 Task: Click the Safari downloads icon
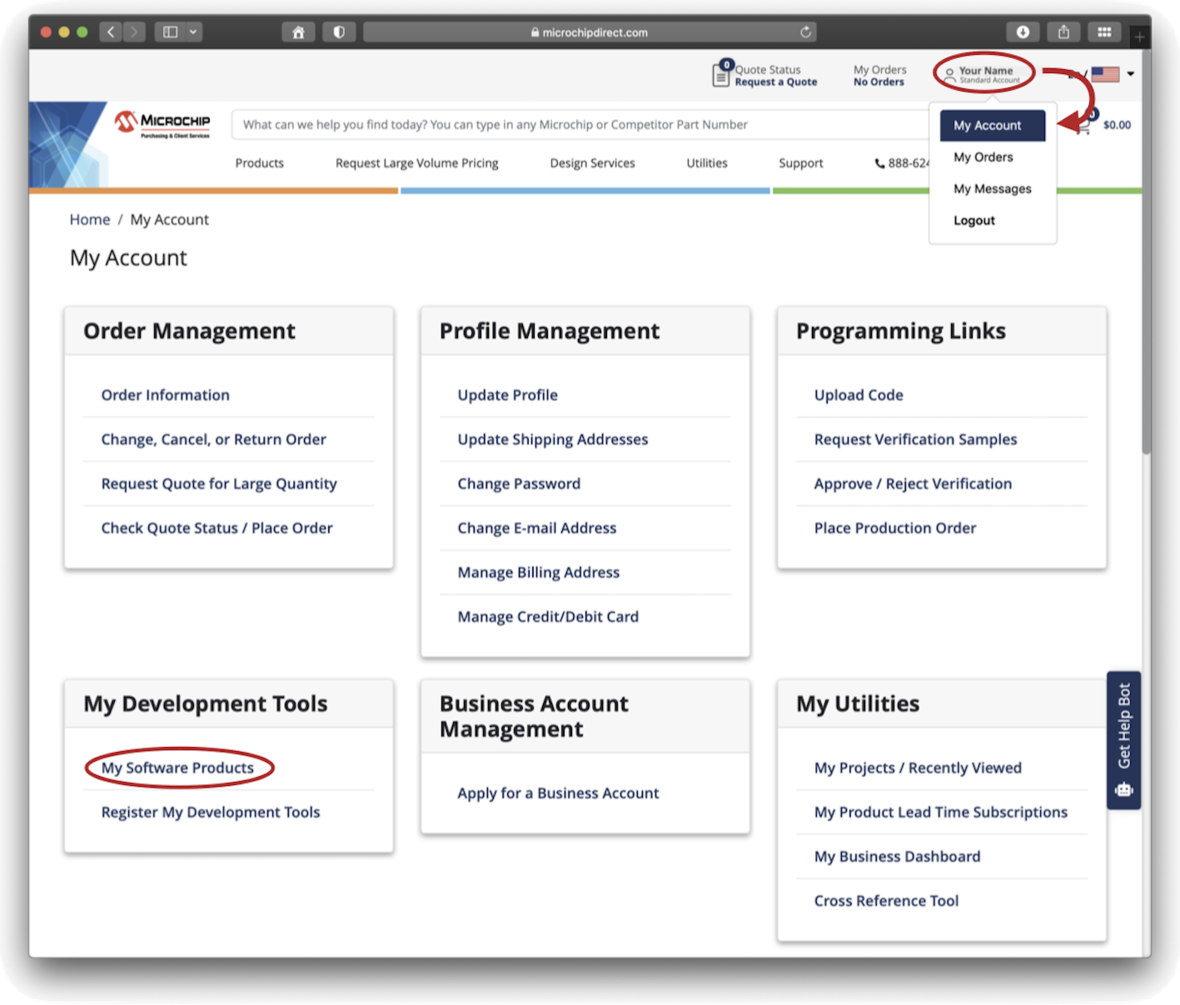coord(1023,32)
